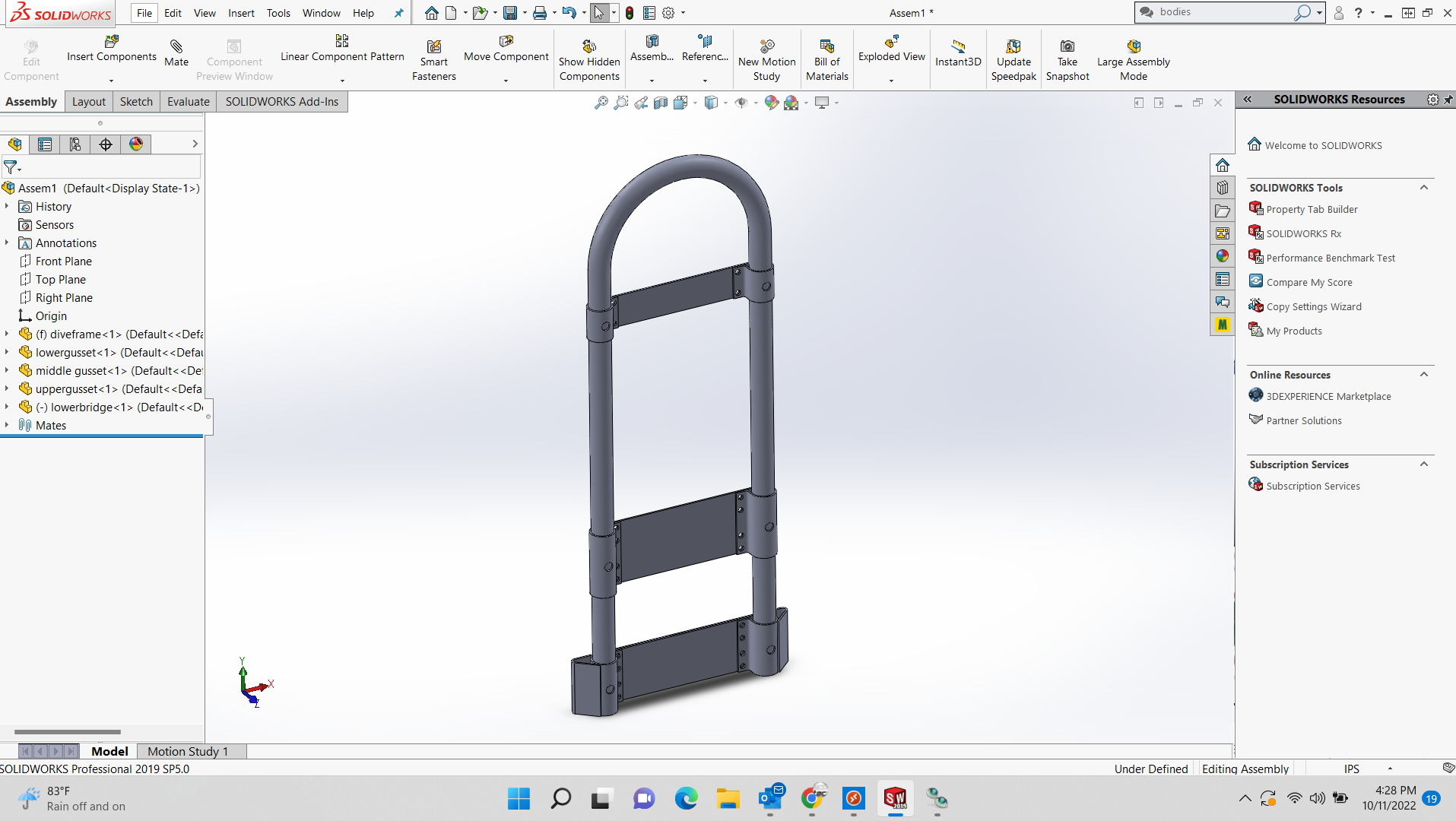Open SOLIDWORKS Add-Ins tab
Viewport: 1456px width, 821px height.
click(282, 102)
